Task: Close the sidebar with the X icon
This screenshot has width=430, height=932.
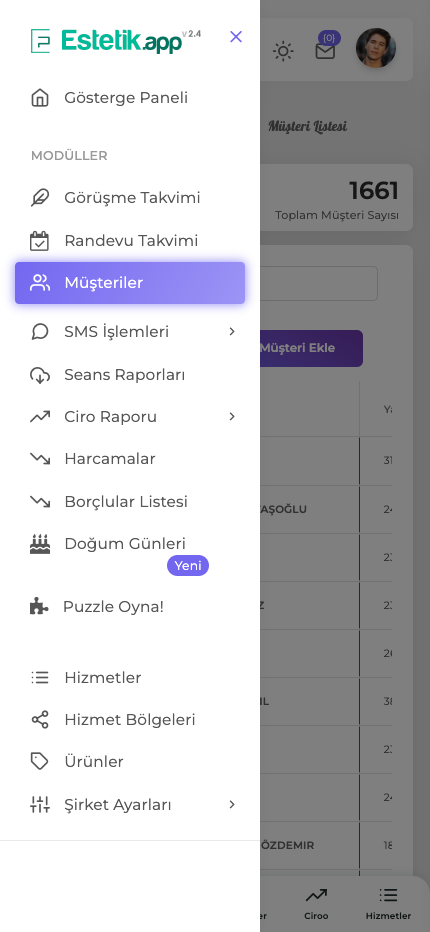Action: pyautogui.click(x=236, y=37)
